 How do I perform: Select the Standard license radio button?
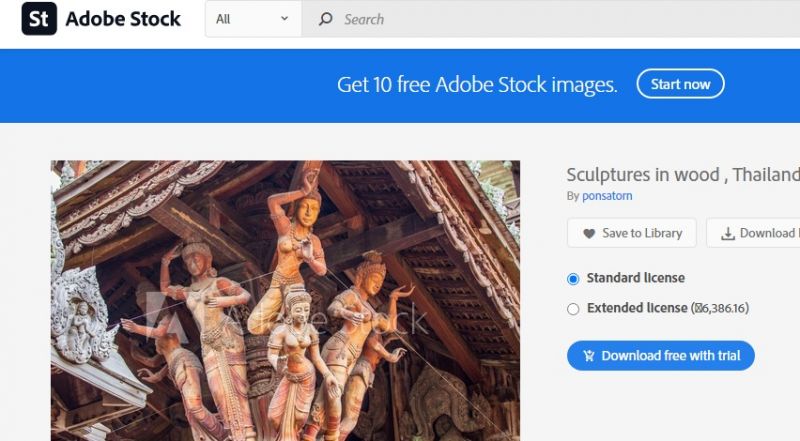[573, 278]
